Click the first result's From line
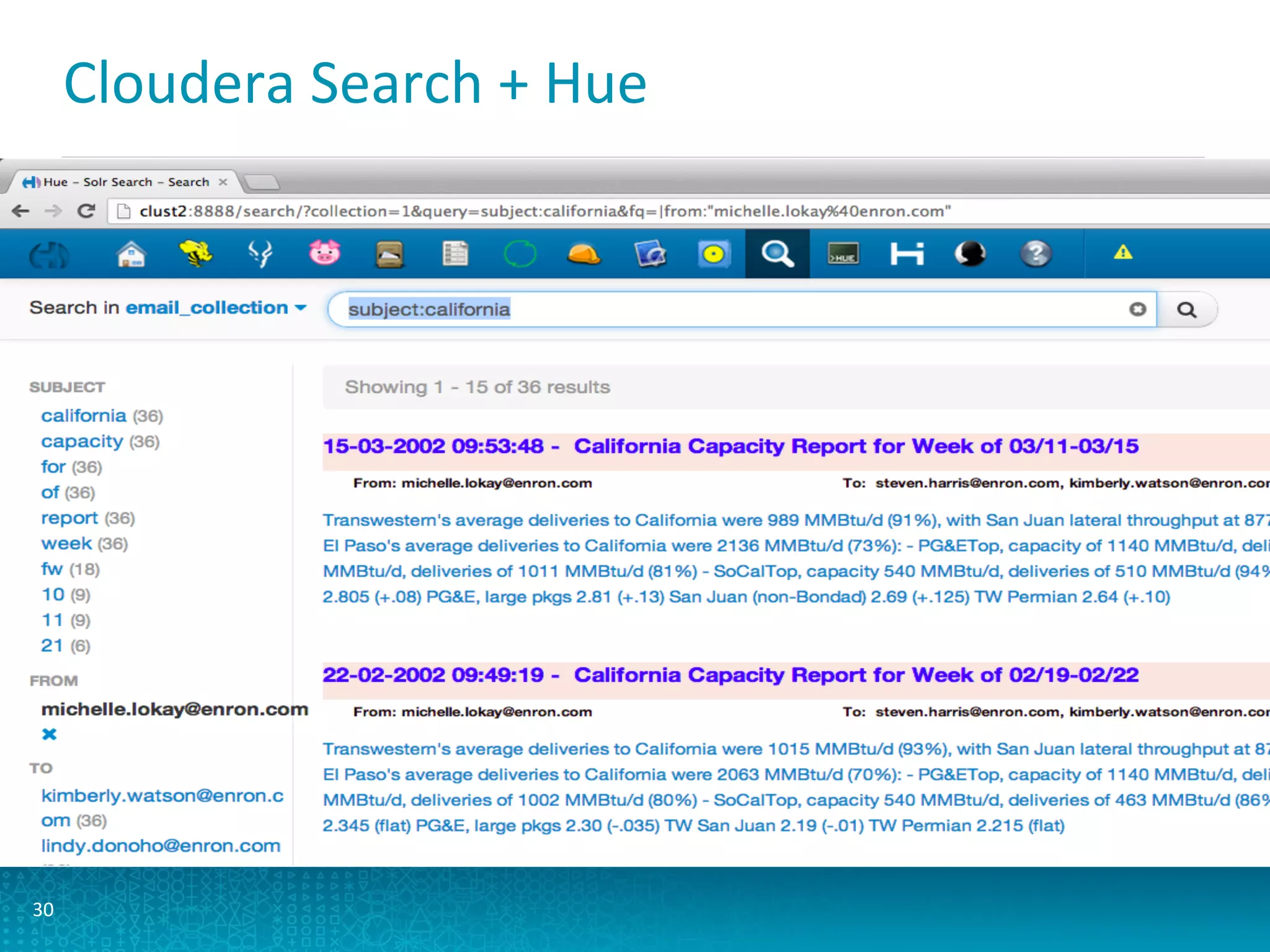The height and width of the screenshot is (952, 1270). (x=473, y=483)
